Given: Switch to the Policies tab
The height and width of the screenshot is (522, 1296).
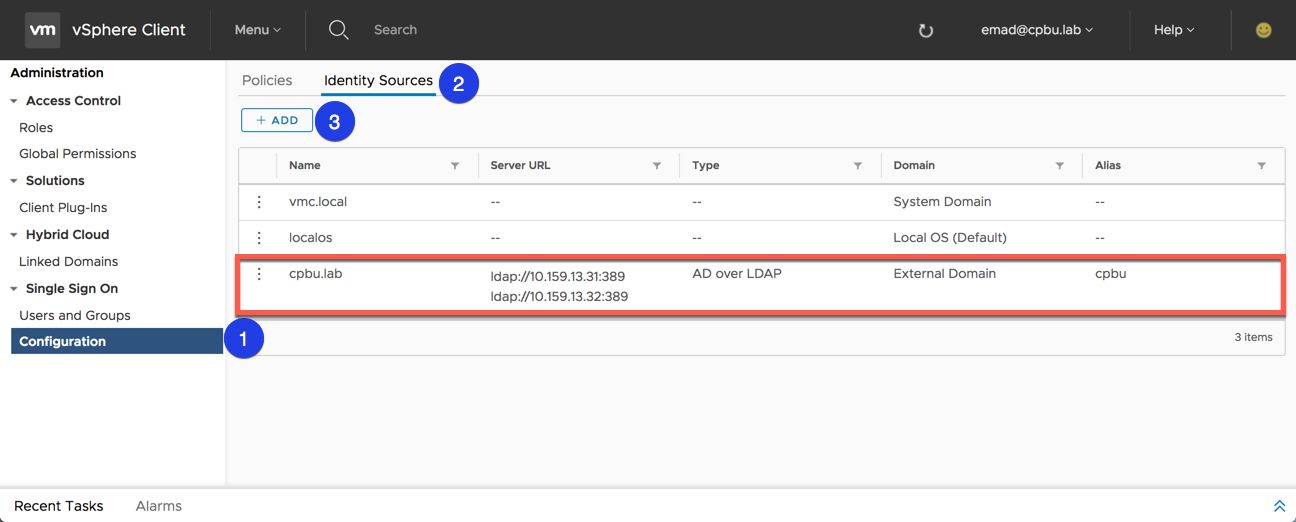Looking at the screenshot, I should coord(267,80).
